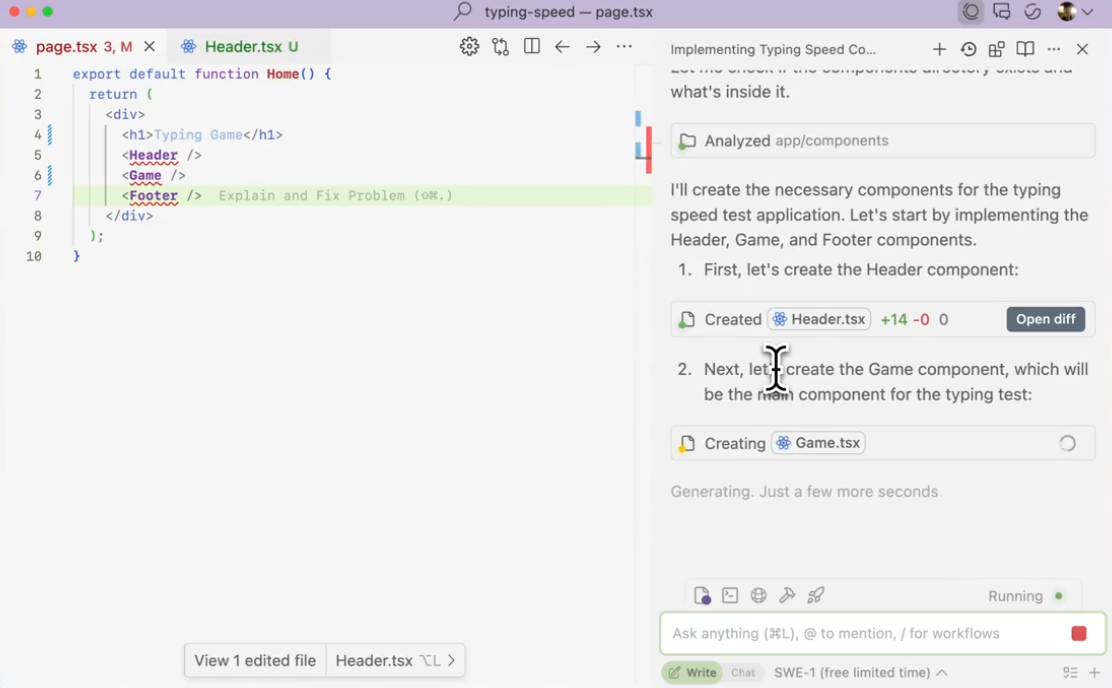Screen dimensions: 1112x688
Task: Click the Ask anything chat input field
Action: [x=860, y=633]
